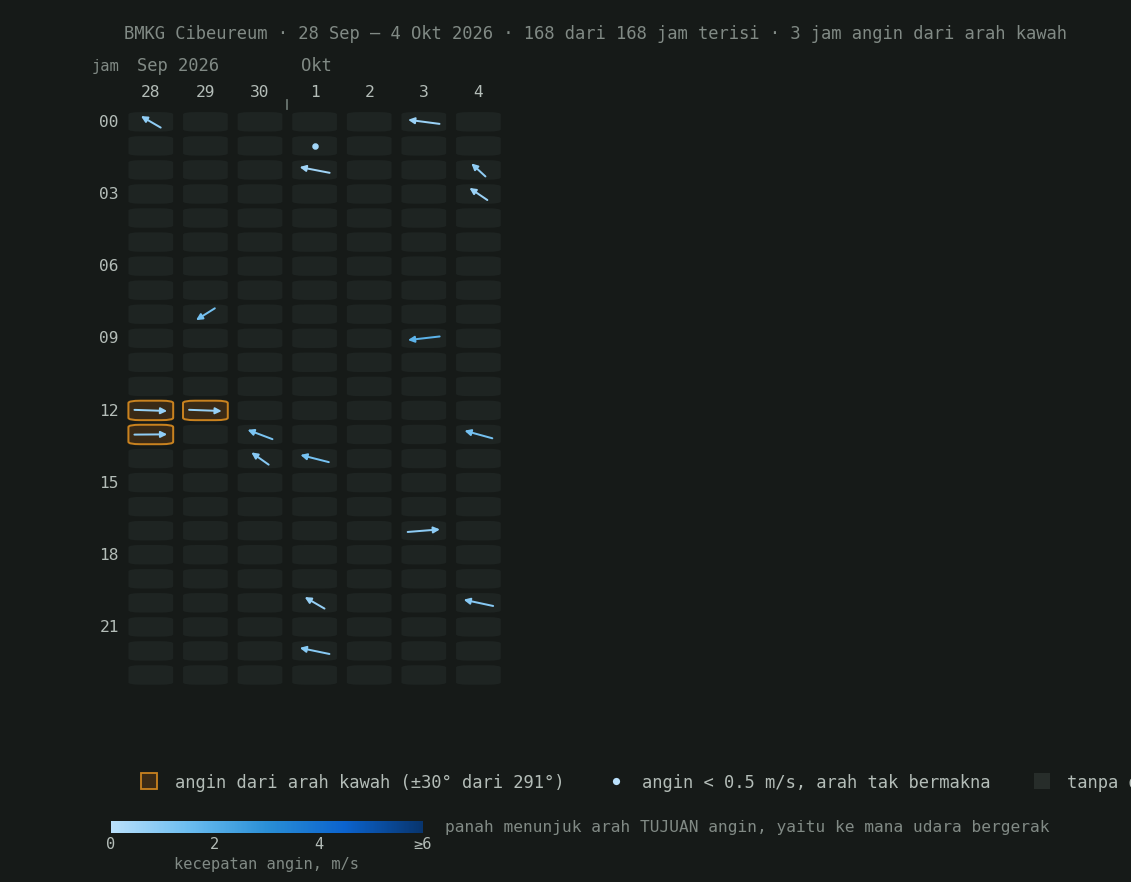Screen dimensions: 1131x882
Task: Click the arrow at 22:00 on 1 Okt
Action: 314,651
